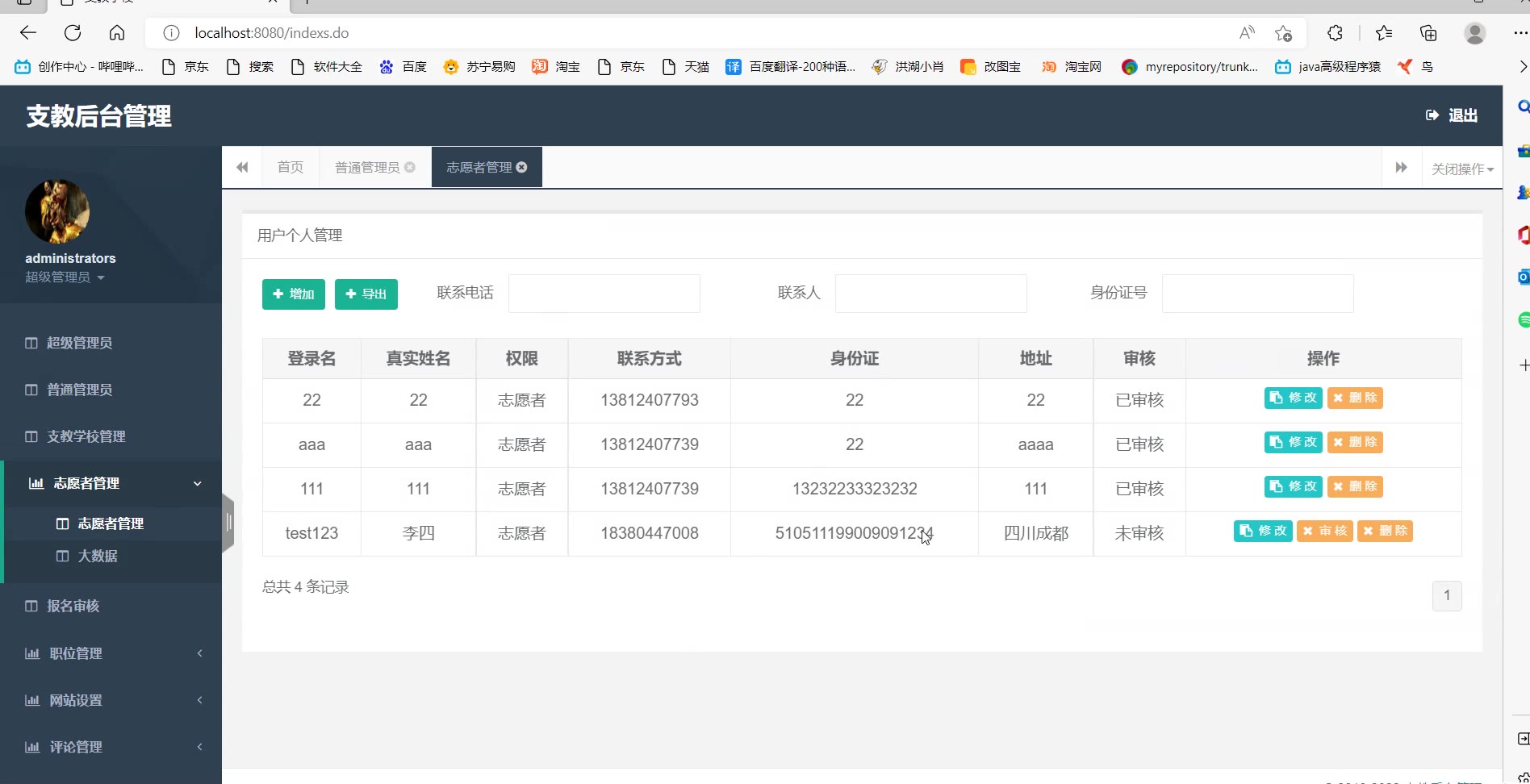Expand the 网站设置 sidebar section
Image resolution: width=1530 pixels, height=784 pixels.
111,700
